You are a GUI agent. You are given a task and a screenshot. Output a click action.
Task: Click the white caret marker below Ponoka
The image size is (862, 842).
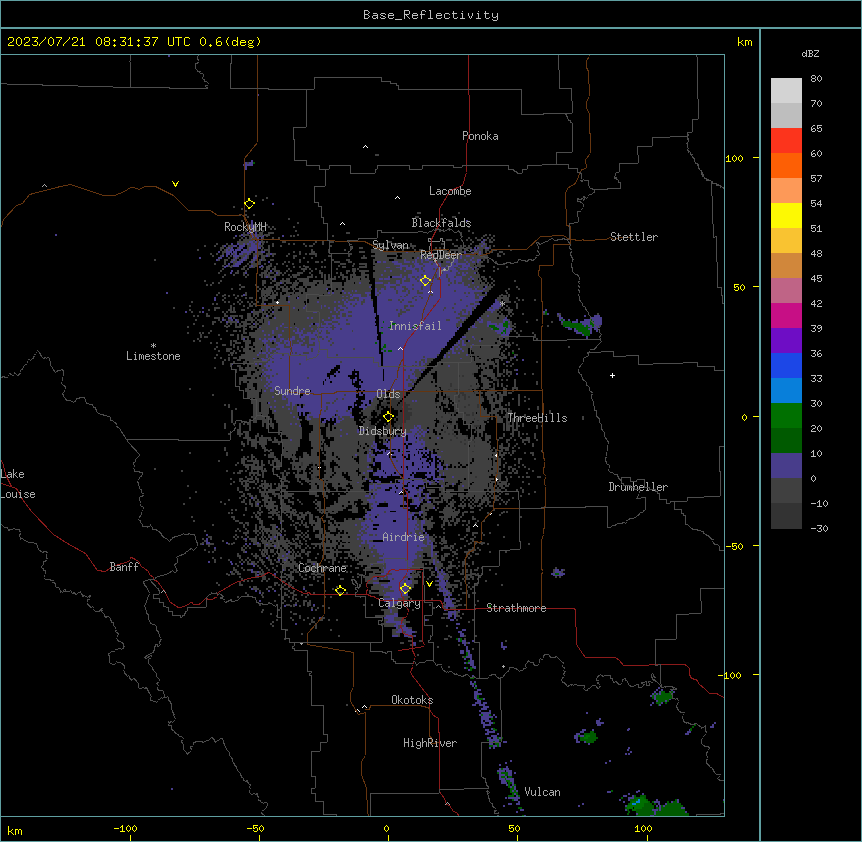(365, 147)
